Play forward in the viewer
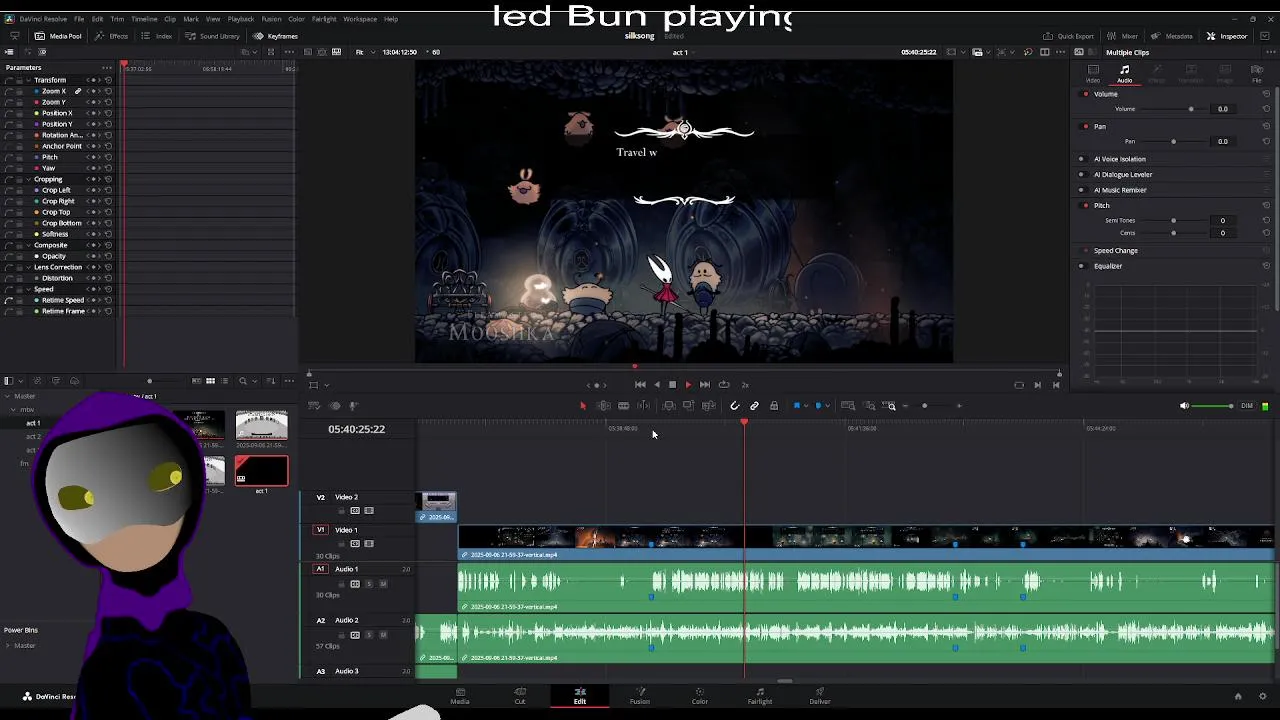Screen dimensions: 1280x720 688,384
